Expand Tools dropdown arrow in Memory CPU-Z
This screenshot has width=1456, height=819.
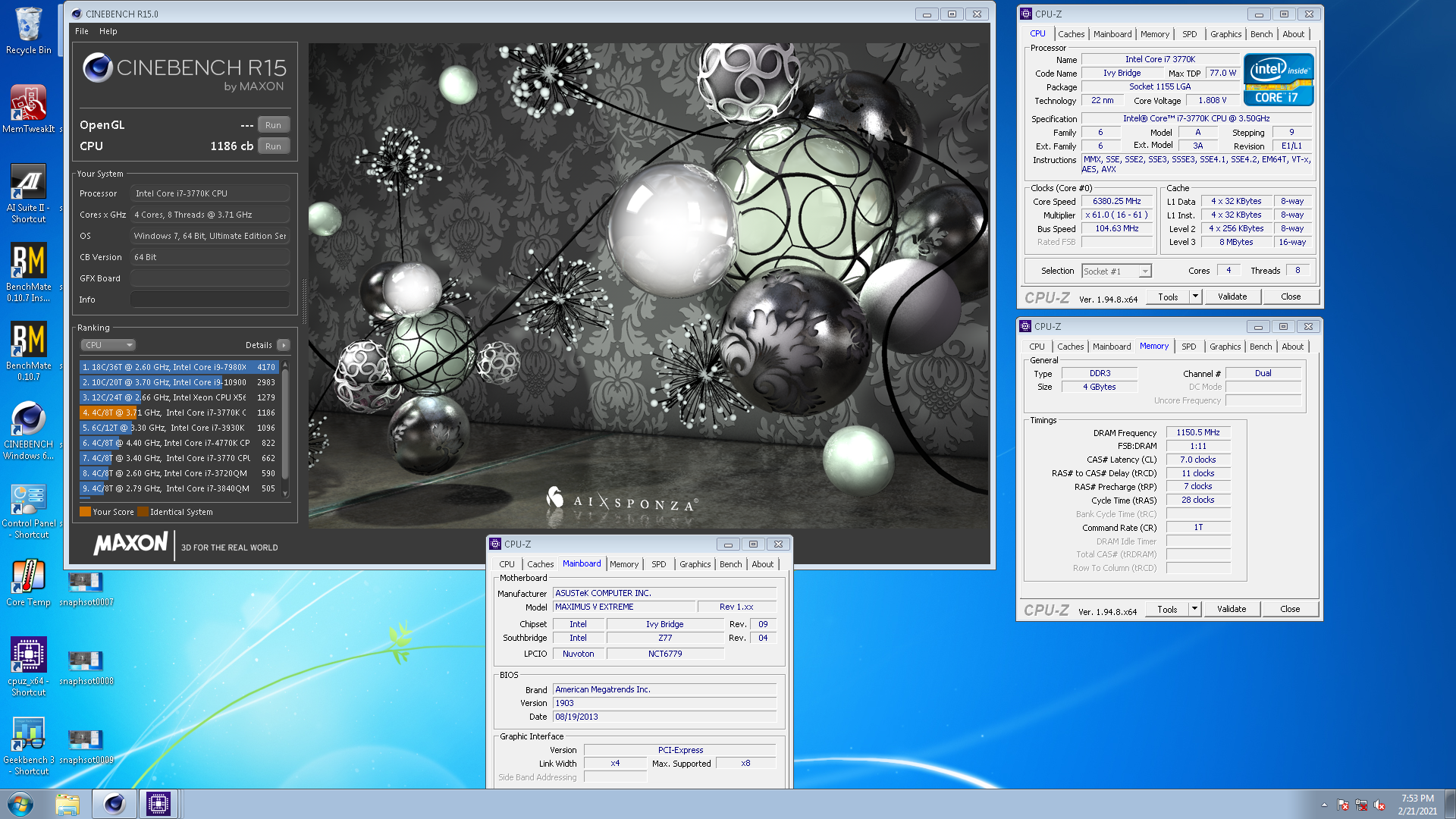1195,609
